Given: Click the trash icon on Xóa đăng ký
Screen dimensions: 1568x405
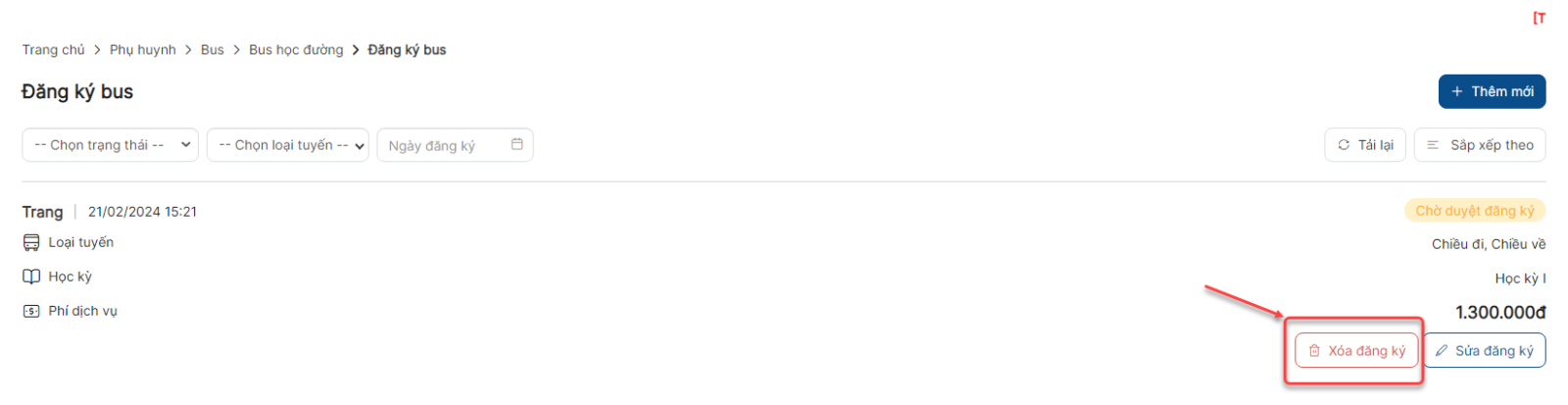Looking at the screenshot, I should pos(1314,350).
